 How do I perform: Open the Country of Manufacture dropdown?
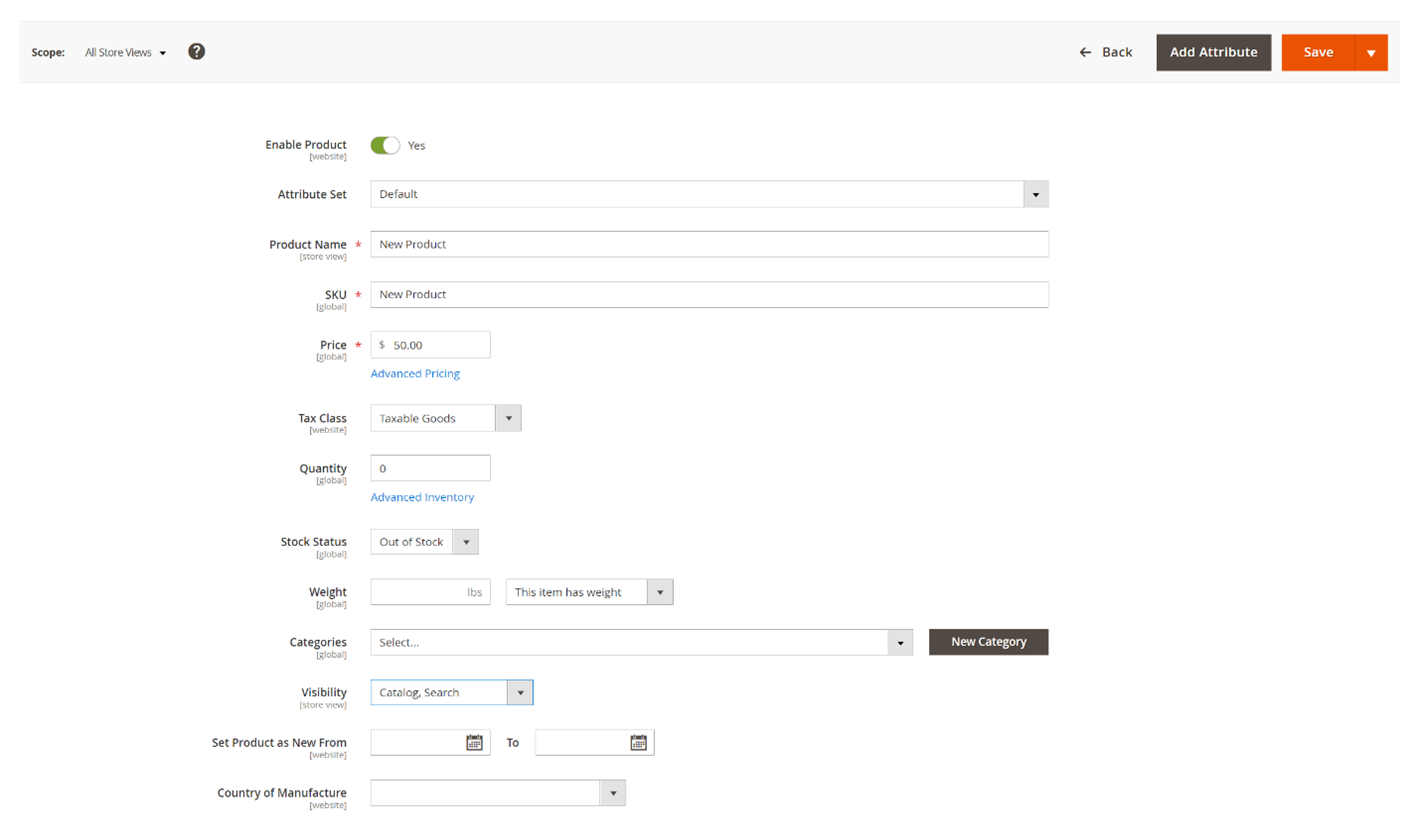(x=612, y=792)
